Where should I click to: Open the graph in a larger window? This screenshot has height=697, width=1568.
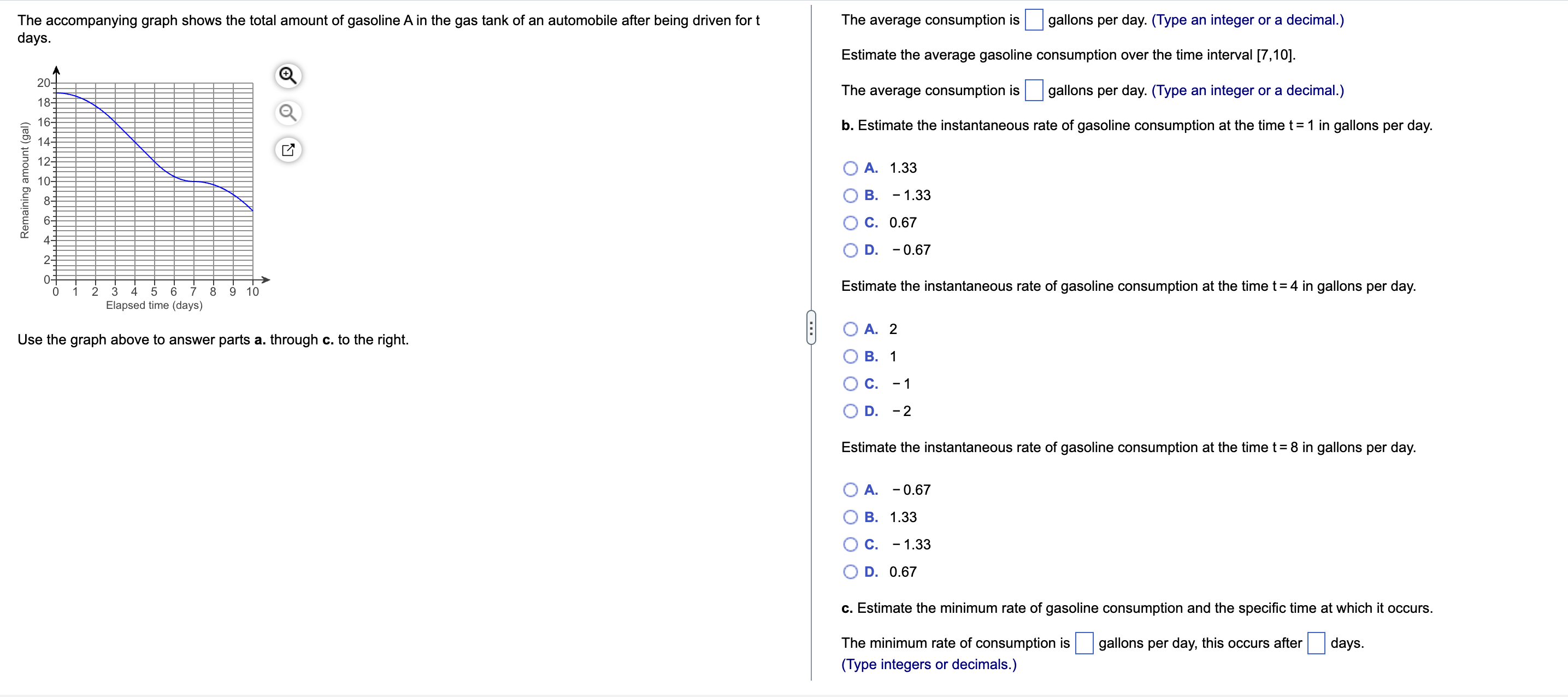click(288, 150)
